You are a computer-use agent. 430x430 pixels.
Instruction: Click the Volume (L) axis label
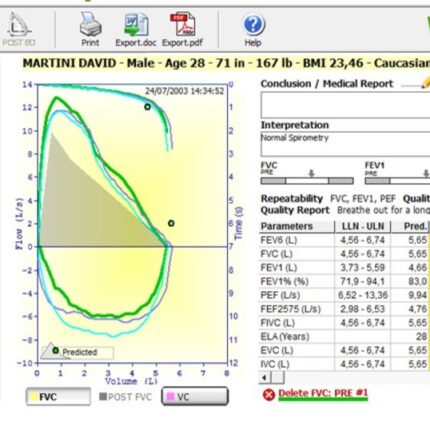tap(131, 381)
